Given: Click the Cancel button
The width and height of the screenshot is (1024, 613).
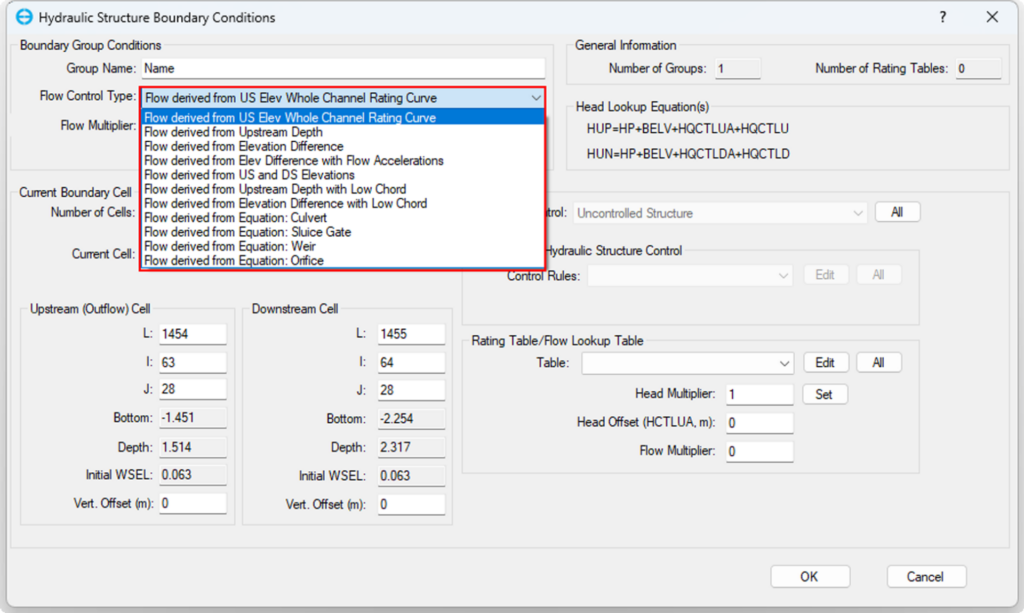Looking at the screenshot, I should (926, 576).
